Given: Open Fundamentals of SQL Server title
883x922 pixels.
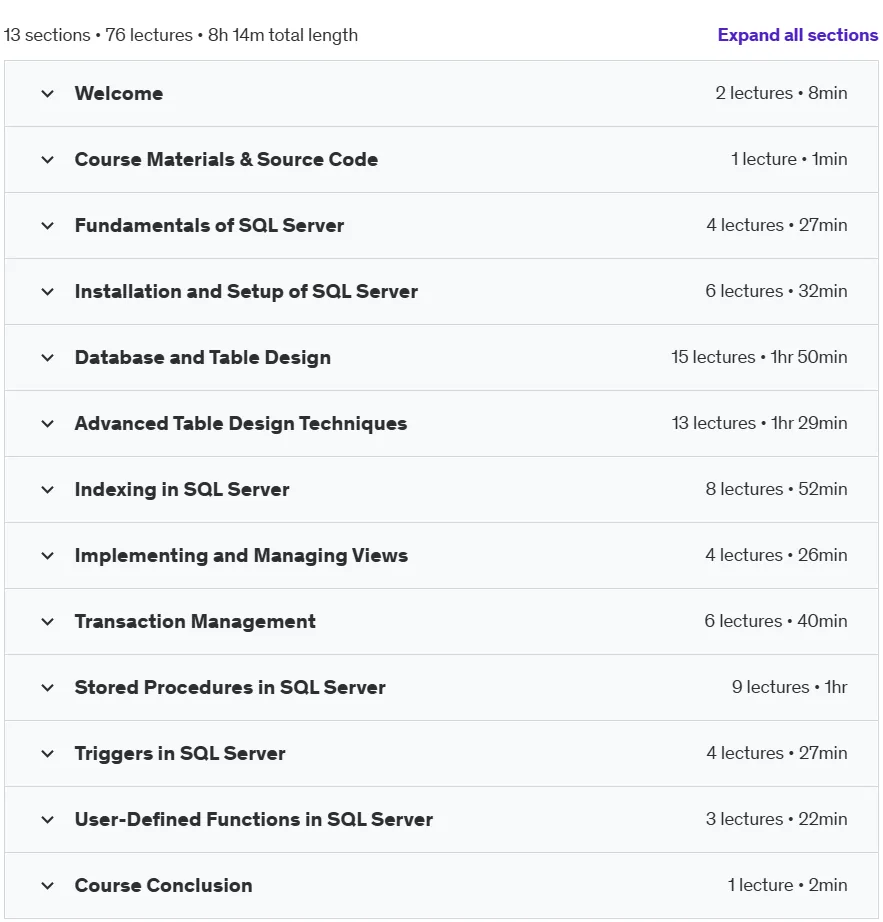Looking at the screenshot, I should (209, 226).
